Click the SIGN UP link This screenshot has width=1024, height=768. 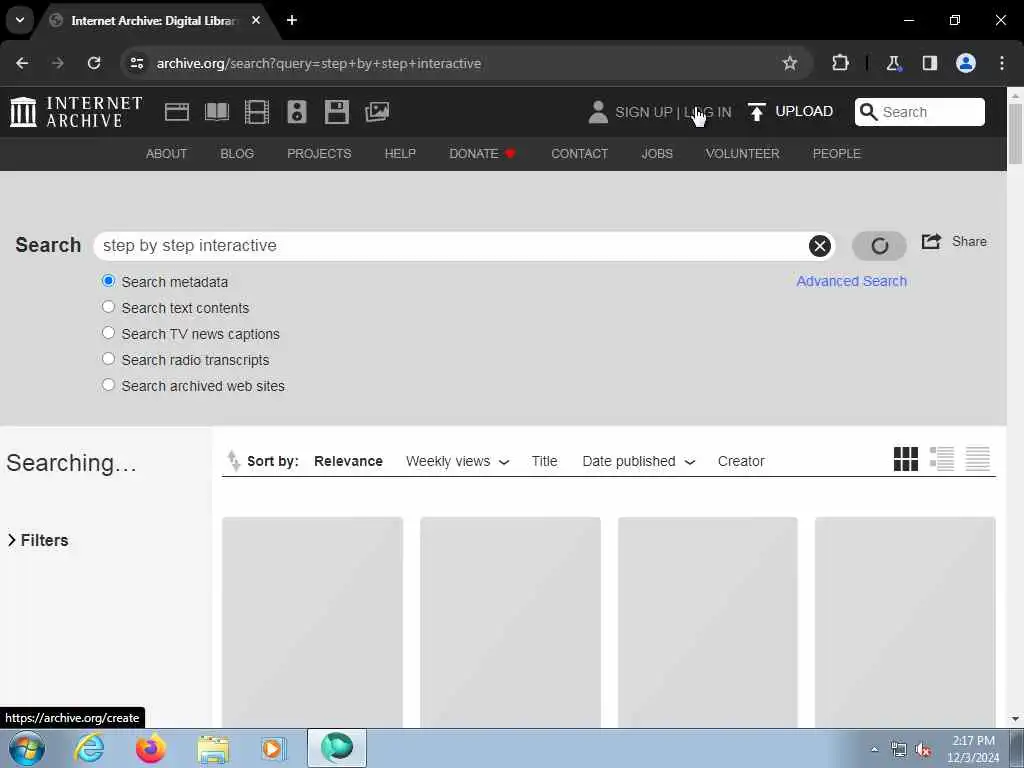point(643,112)
